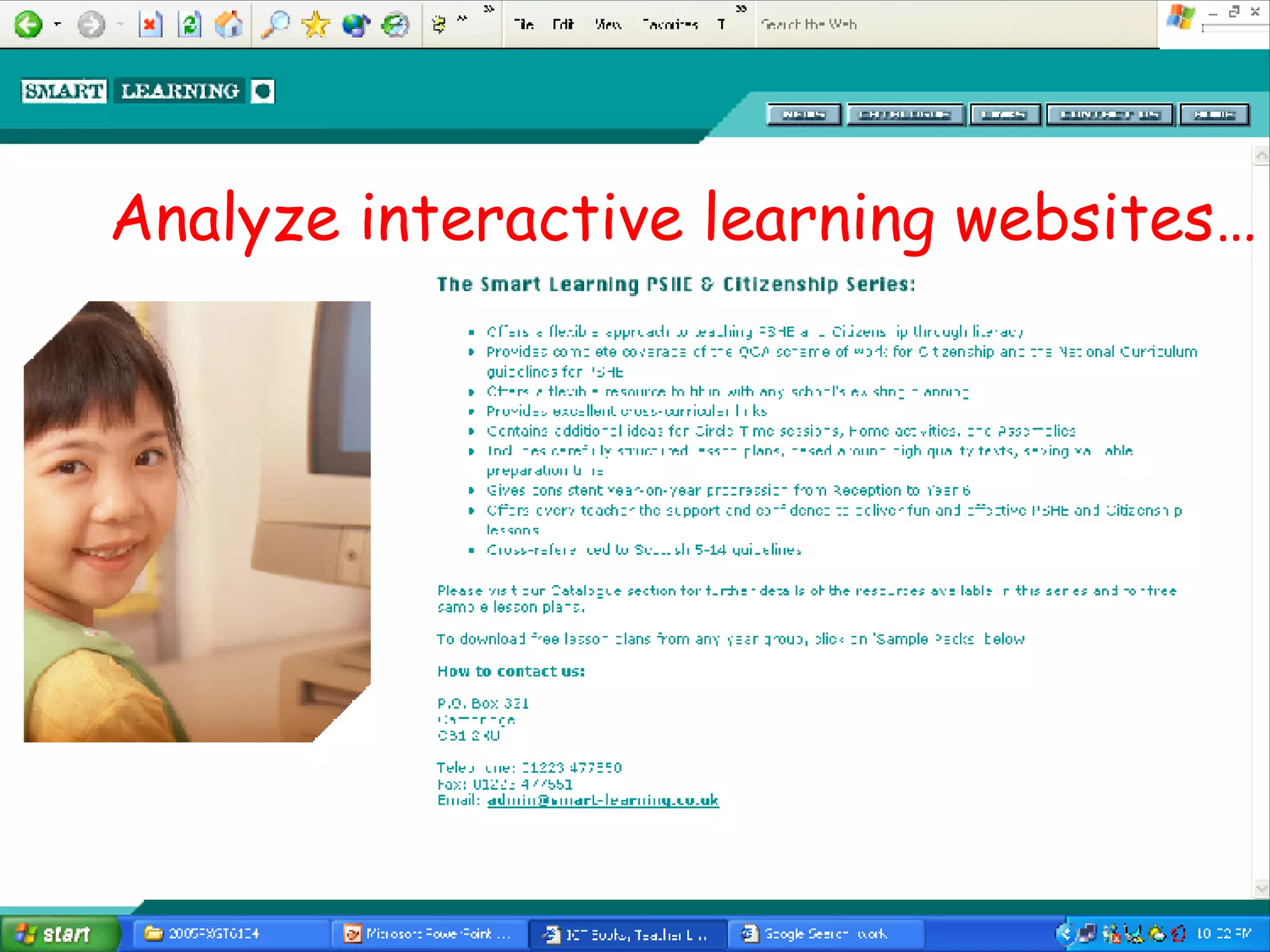1270x952 pixels.
Task: Stop page loading with red X icon
Action: pos(151,25)
